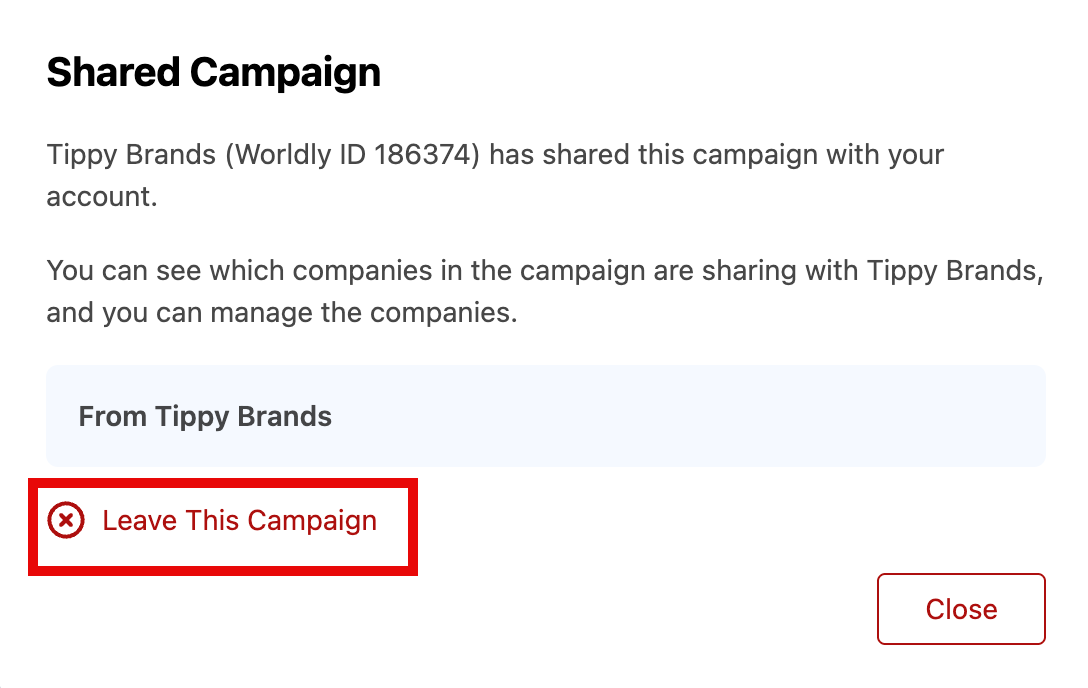
Task: Click the word Brands in the blue panel label
Action: click(x=284, y=416)
